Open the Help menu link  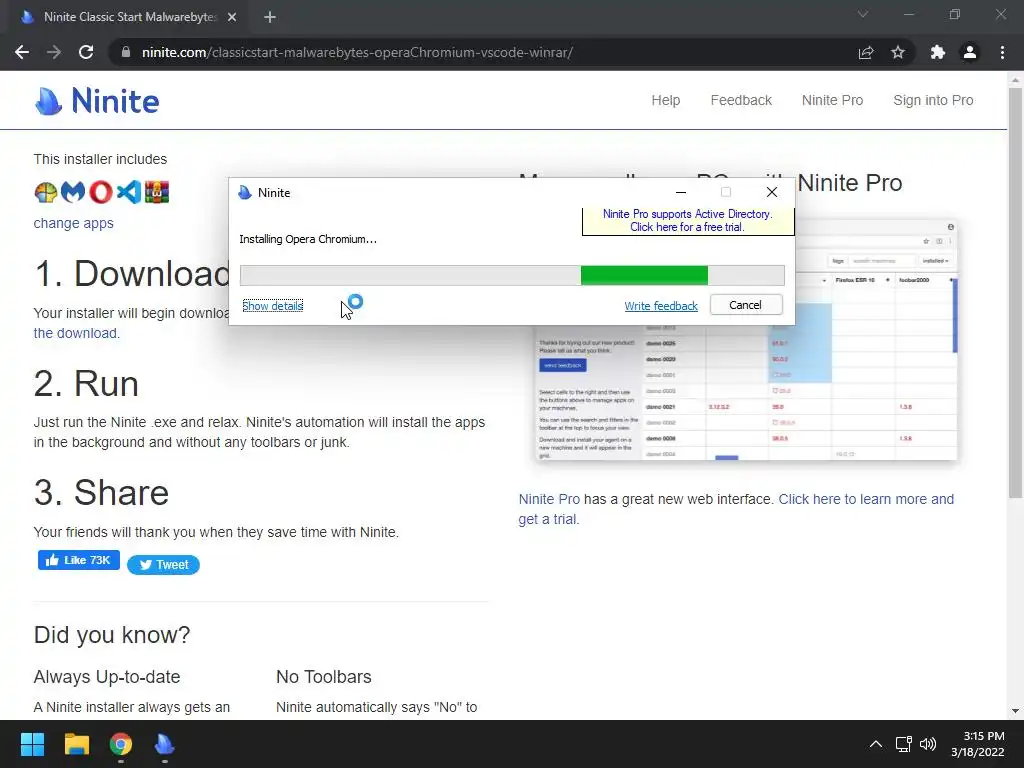tap(665, 100)
